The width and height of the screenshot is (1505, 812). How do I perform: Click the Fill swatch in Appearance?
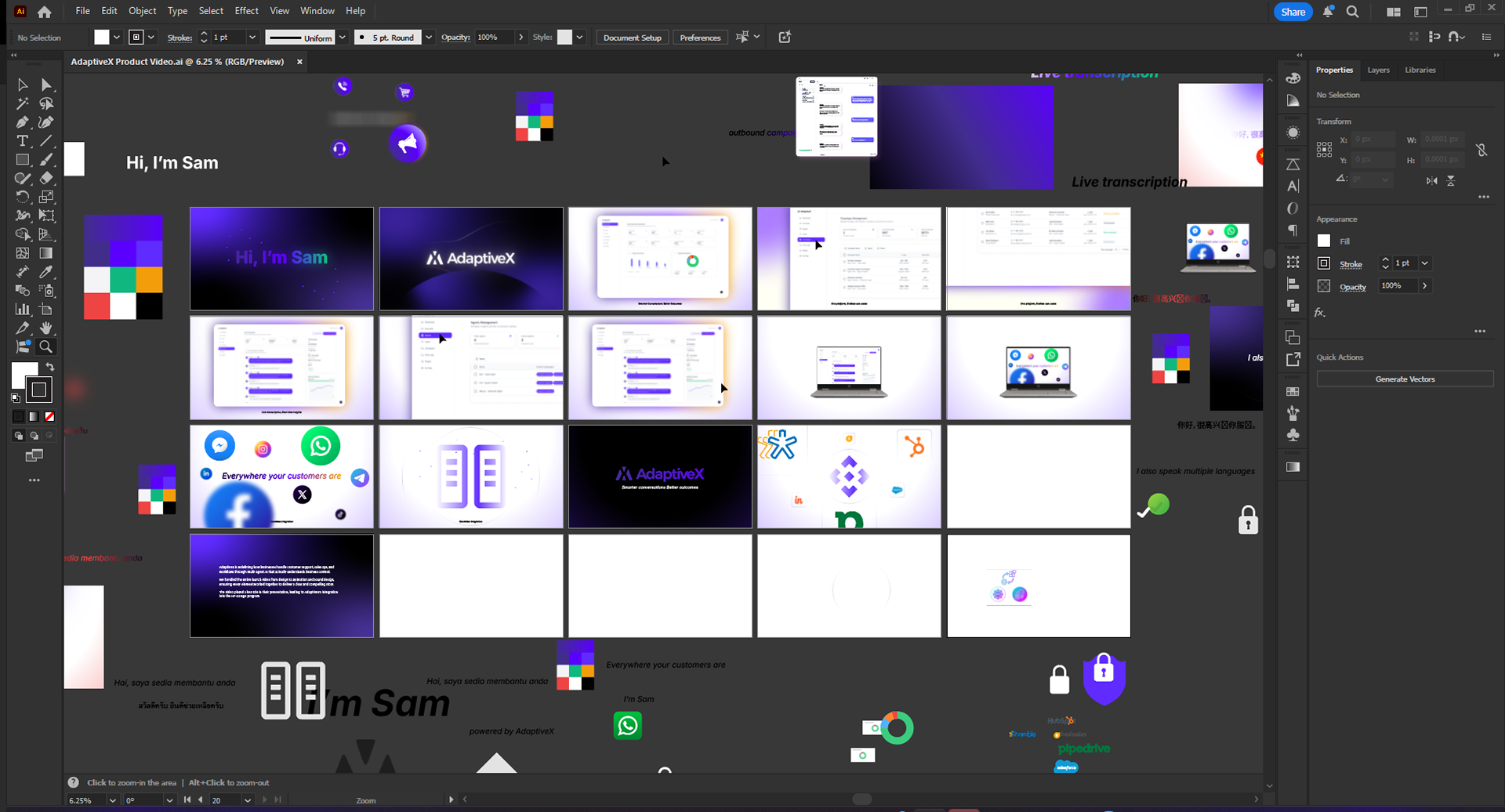(1324, 241)
